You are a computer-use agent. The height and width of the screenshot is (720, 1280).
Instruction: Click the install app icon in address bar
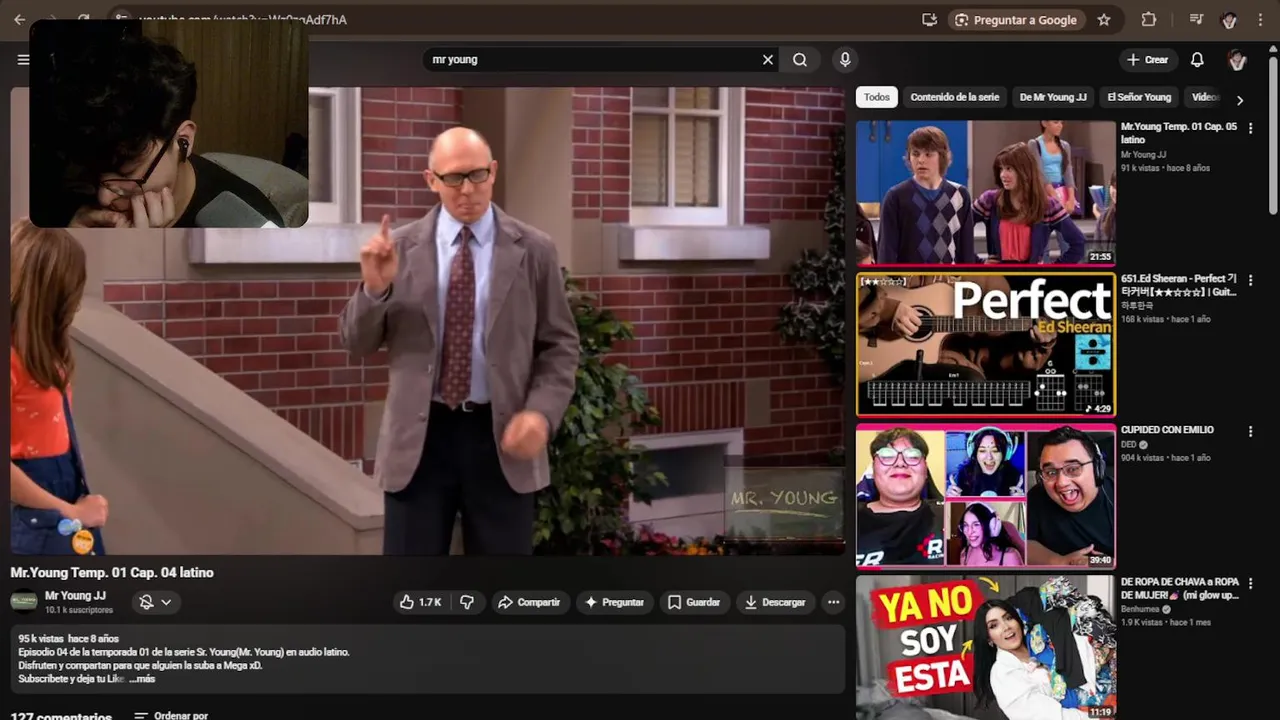(930, 20)
